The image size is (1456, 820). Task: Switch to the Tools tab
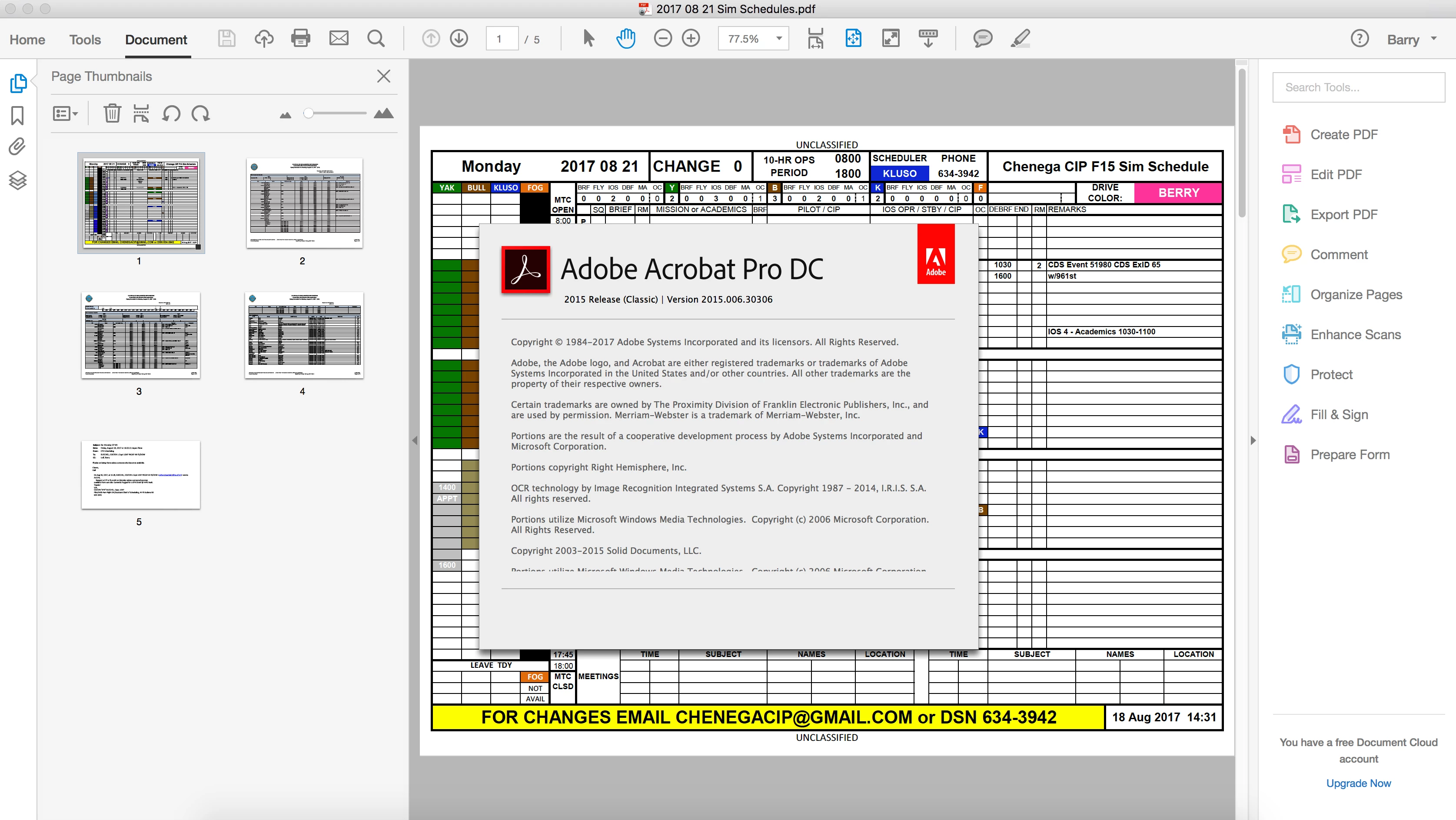pos(85,40)
